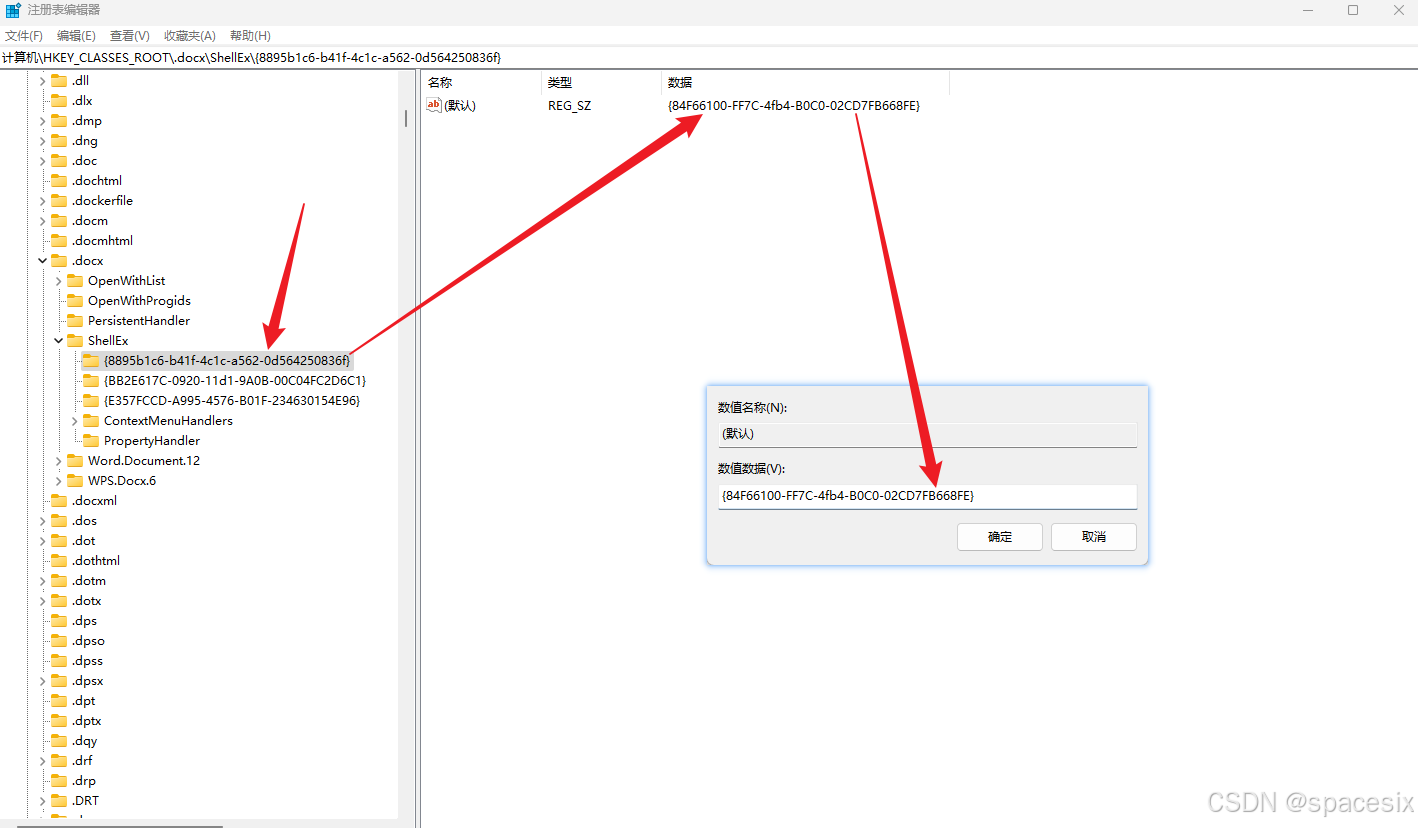Image resolution: width=1418 pixels, height=828 pixels.
Task: Click the folder icon of {E357FCCD-A995-4576-B01F-234630154E96}
Action: (91, 401)
